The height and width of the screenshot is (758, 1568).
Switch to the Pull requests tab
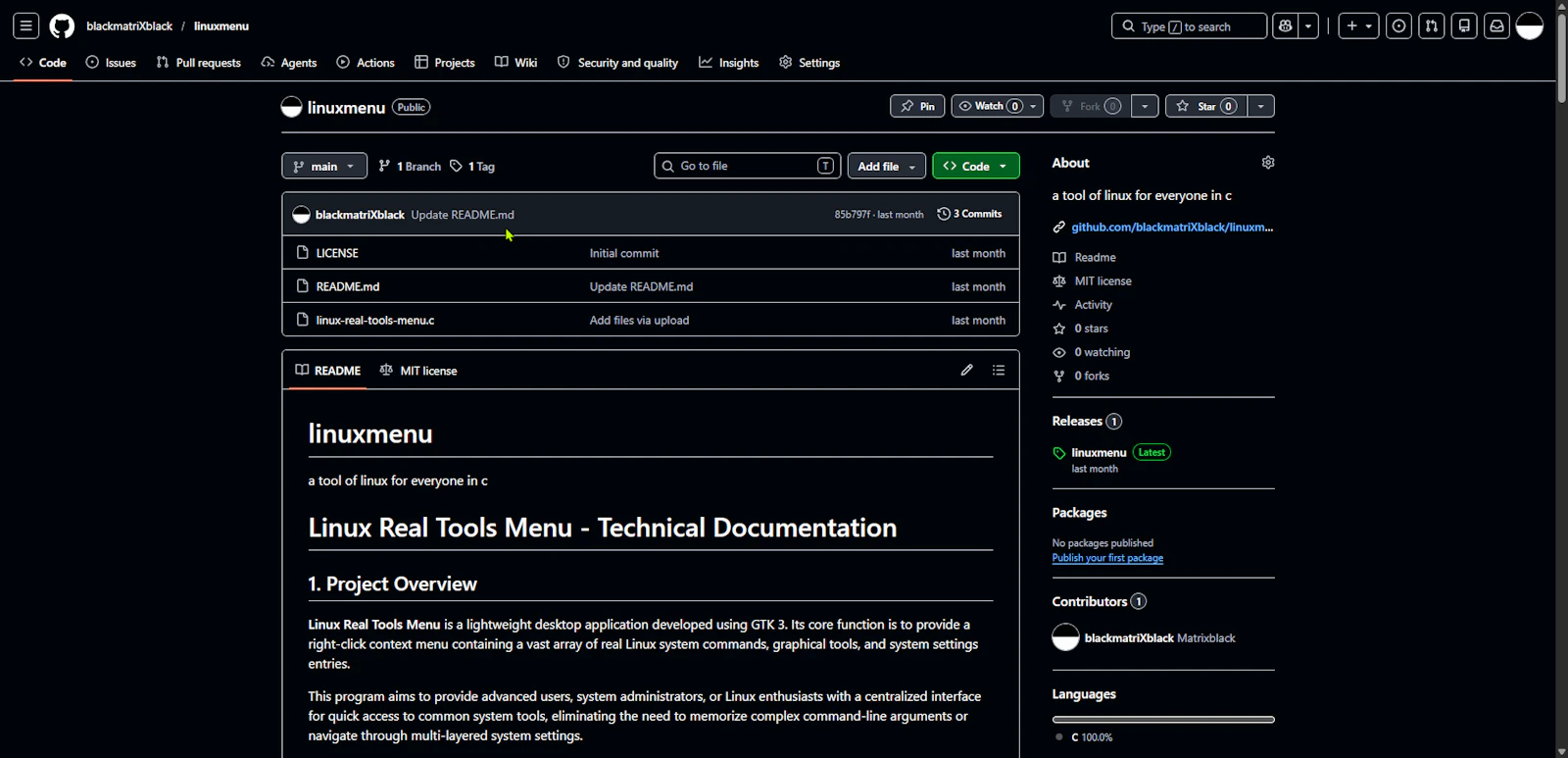(199, 63)
